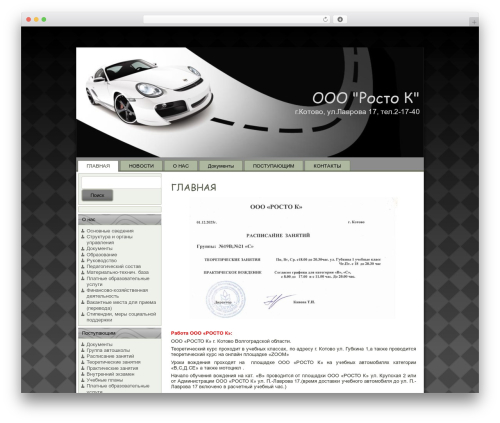Go to the О НАС tab
The height and width of the screenshot is (423, 500).
point(181,166)
